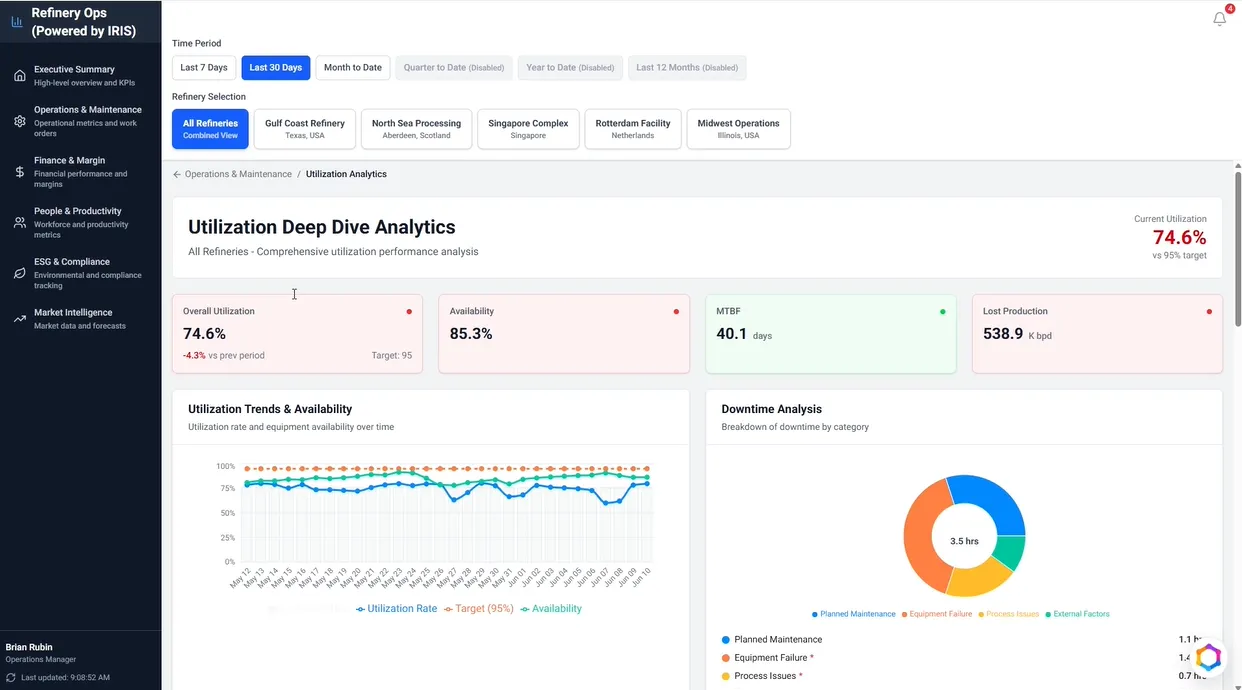1242x690 pixels.
Task: Click Planned Maintenance in donut legend
Action: click(x=853, y=614)
